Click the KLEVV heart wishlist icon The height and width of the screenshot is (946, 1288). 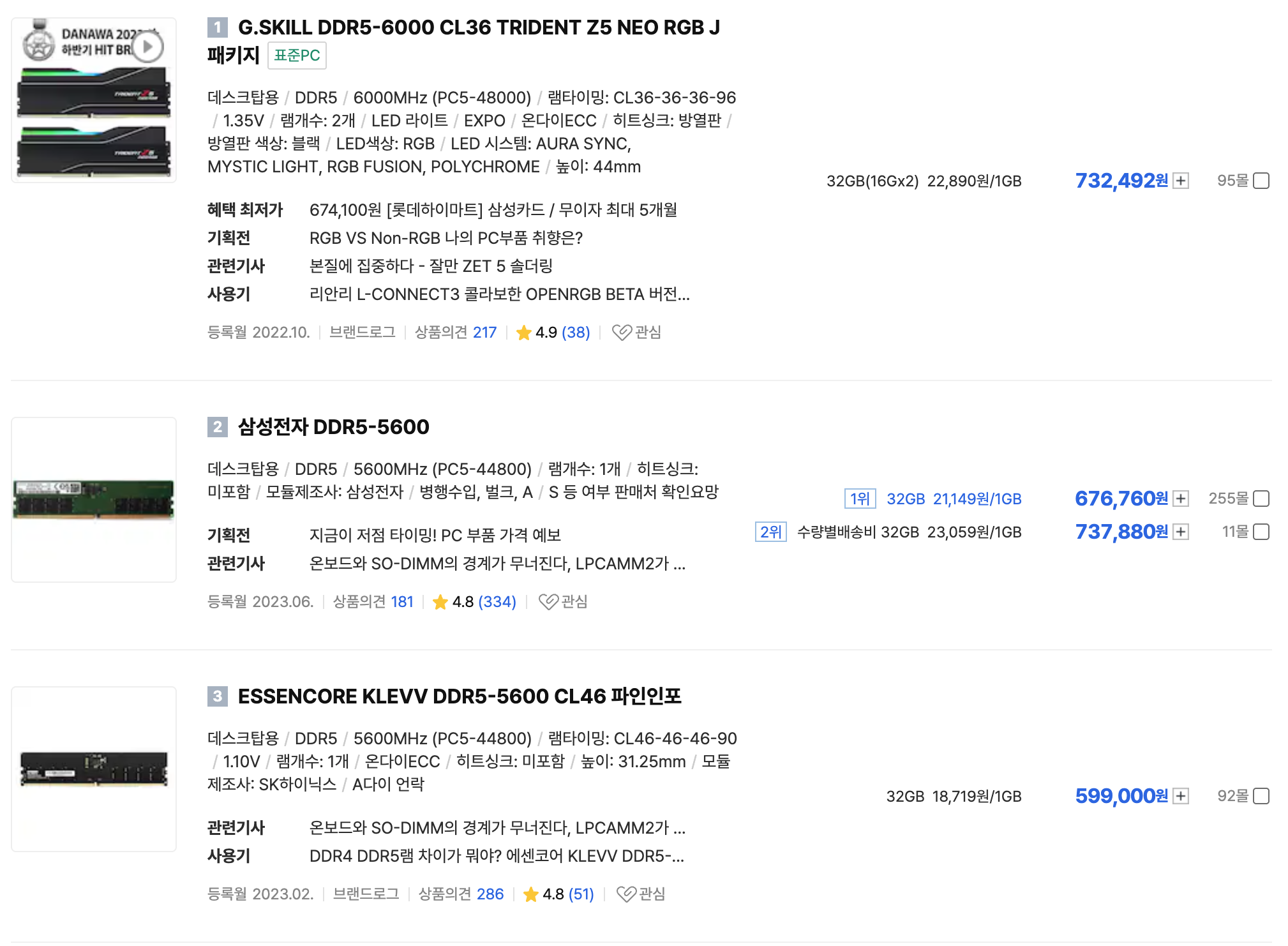point(625,894)
